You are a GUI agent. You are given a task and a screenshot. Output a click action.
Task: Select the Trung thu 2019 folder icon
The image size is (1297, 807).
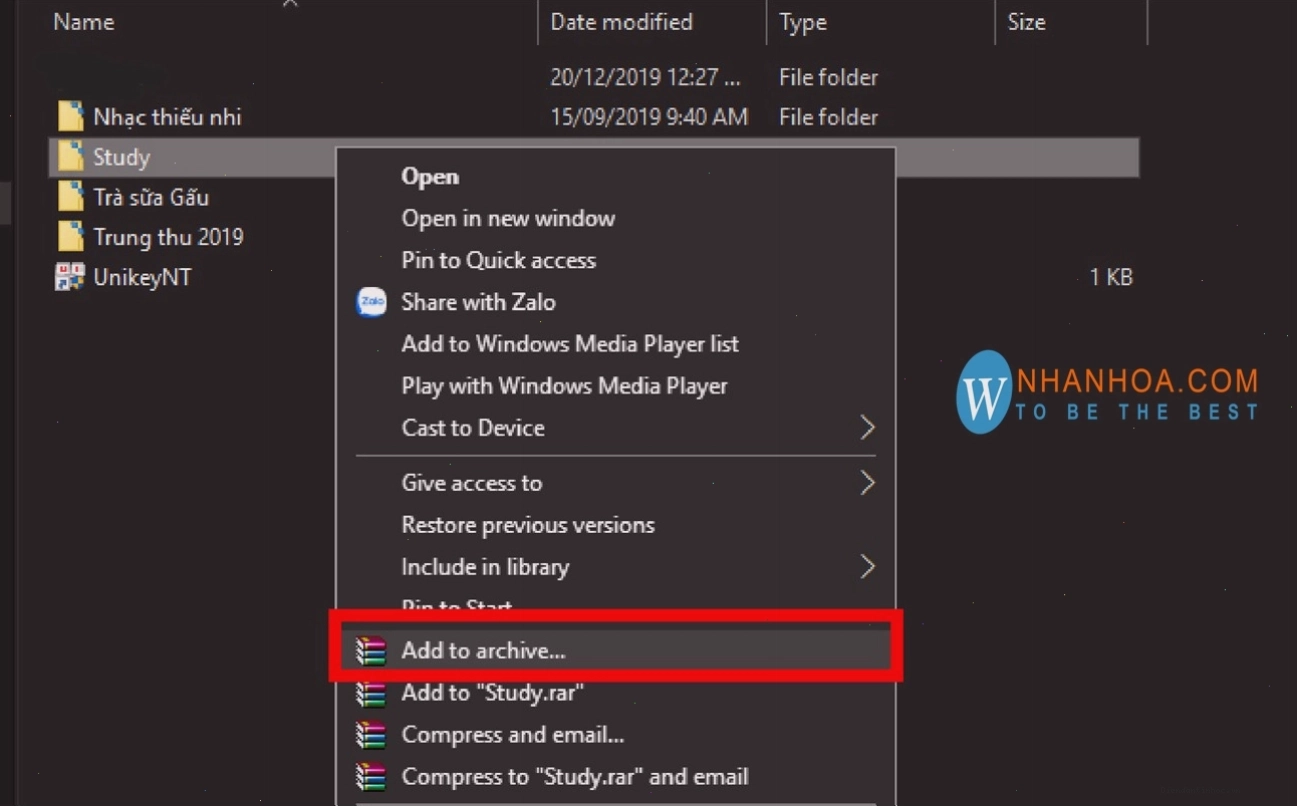pyautogui.click(x=70, y=237)
